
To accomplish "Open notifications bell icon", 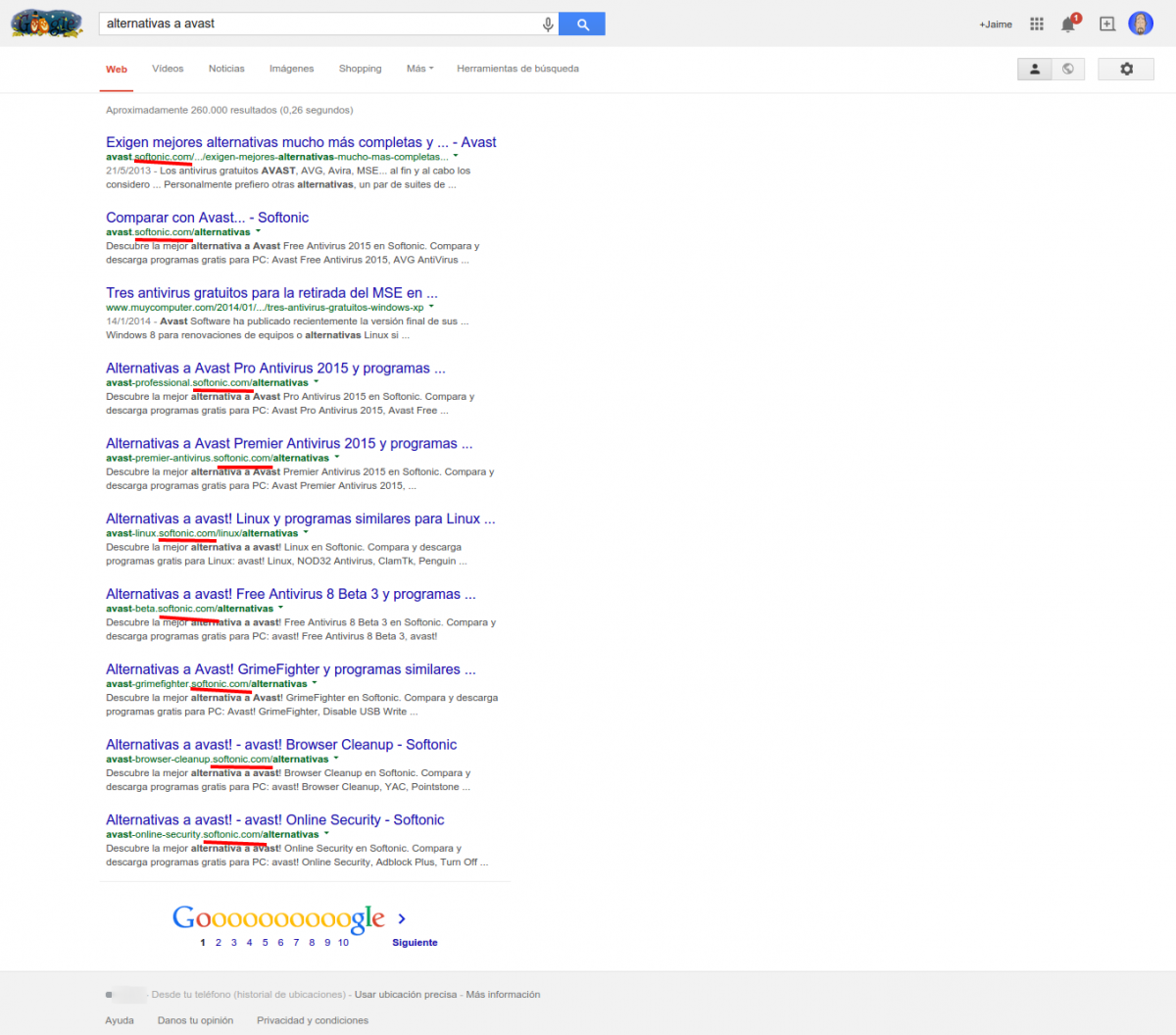I will (1069, 24).
